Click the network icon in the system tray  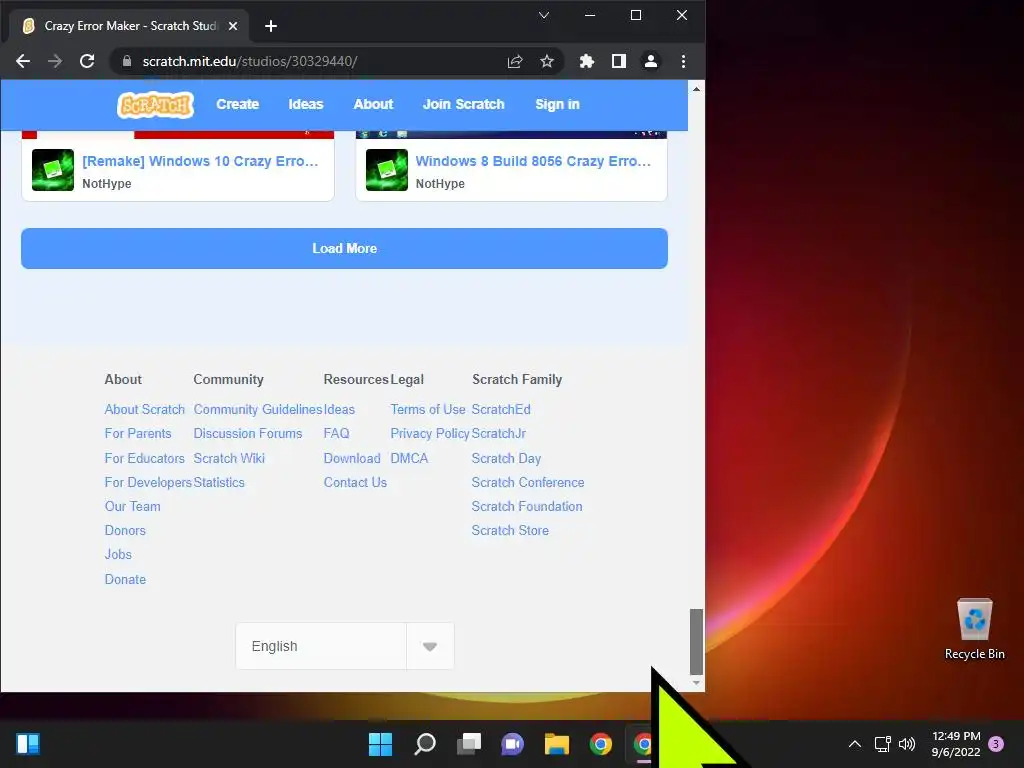[882, 744]
